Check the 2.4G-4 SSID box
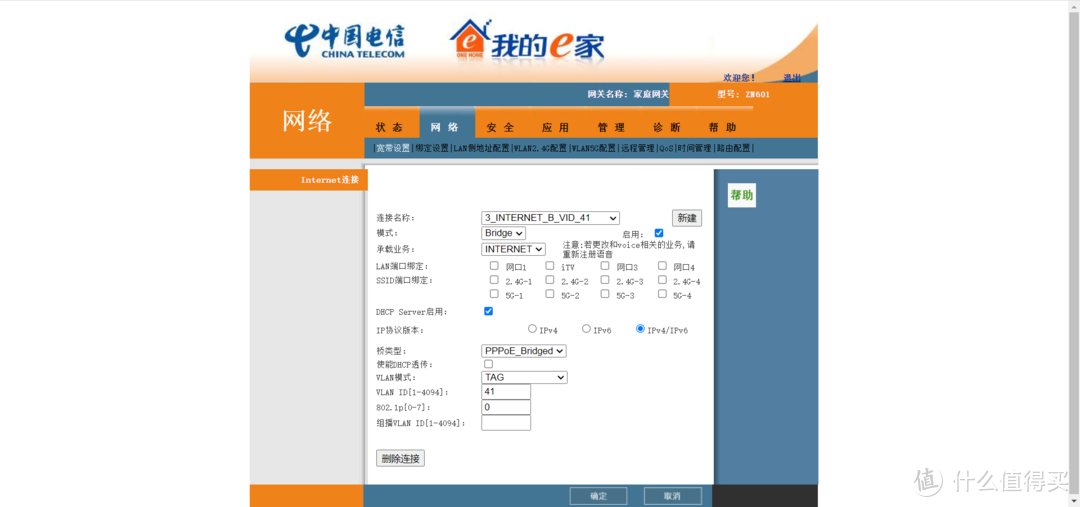Viewport: 1080px width, 507px height. point(662,280)
